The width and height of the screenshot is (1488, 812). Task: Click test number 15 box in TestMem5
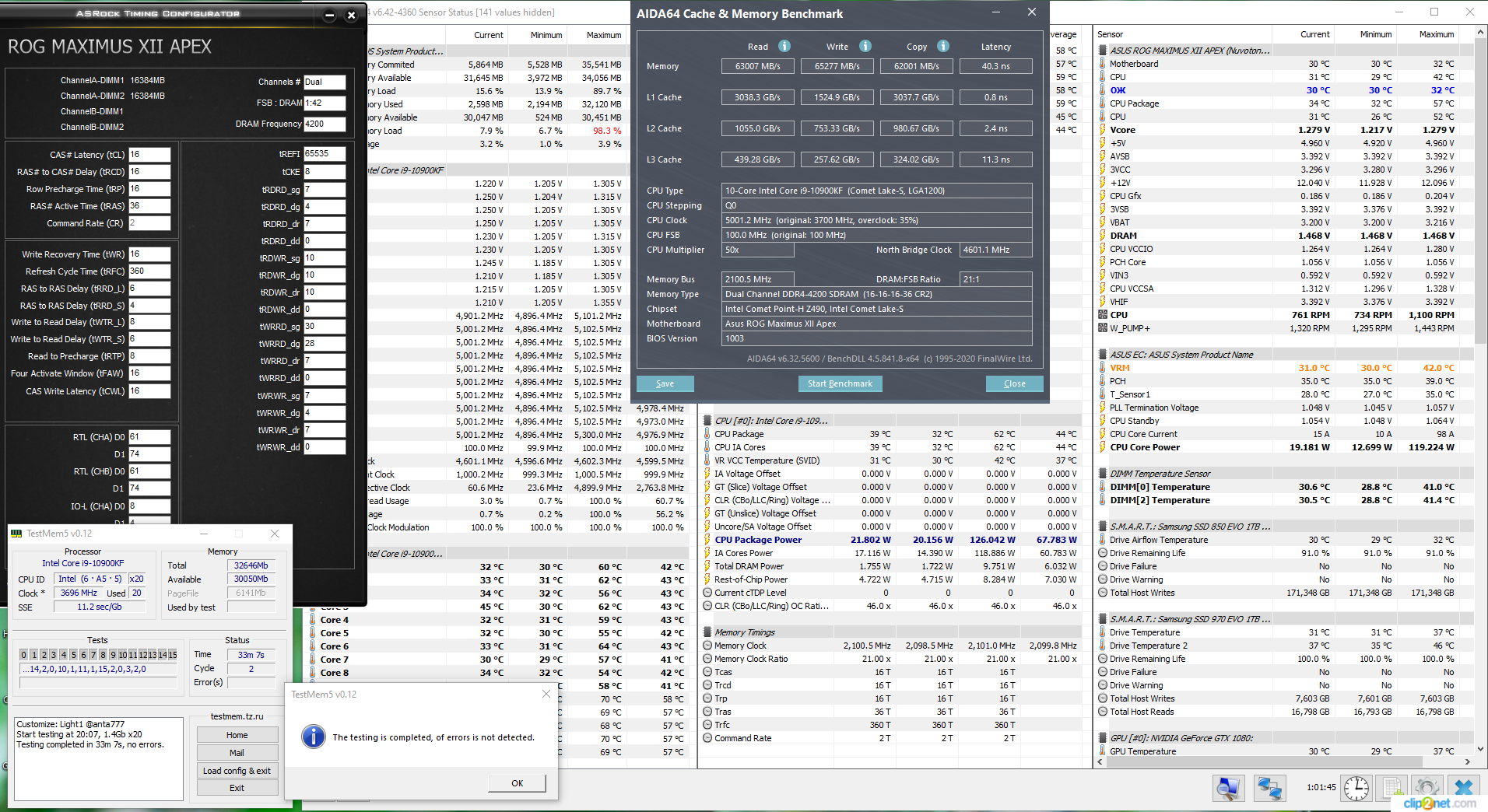pyautogui.click(x=172, y=655)
